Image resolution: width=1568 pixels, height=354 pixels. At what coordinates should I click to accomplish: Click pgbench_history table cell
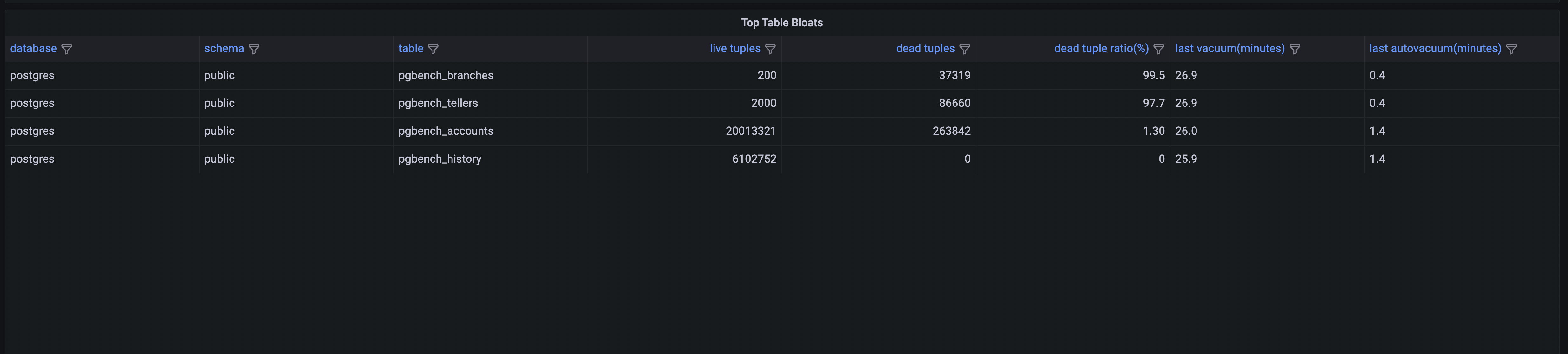pyautogui.click(x=439, y=159)
